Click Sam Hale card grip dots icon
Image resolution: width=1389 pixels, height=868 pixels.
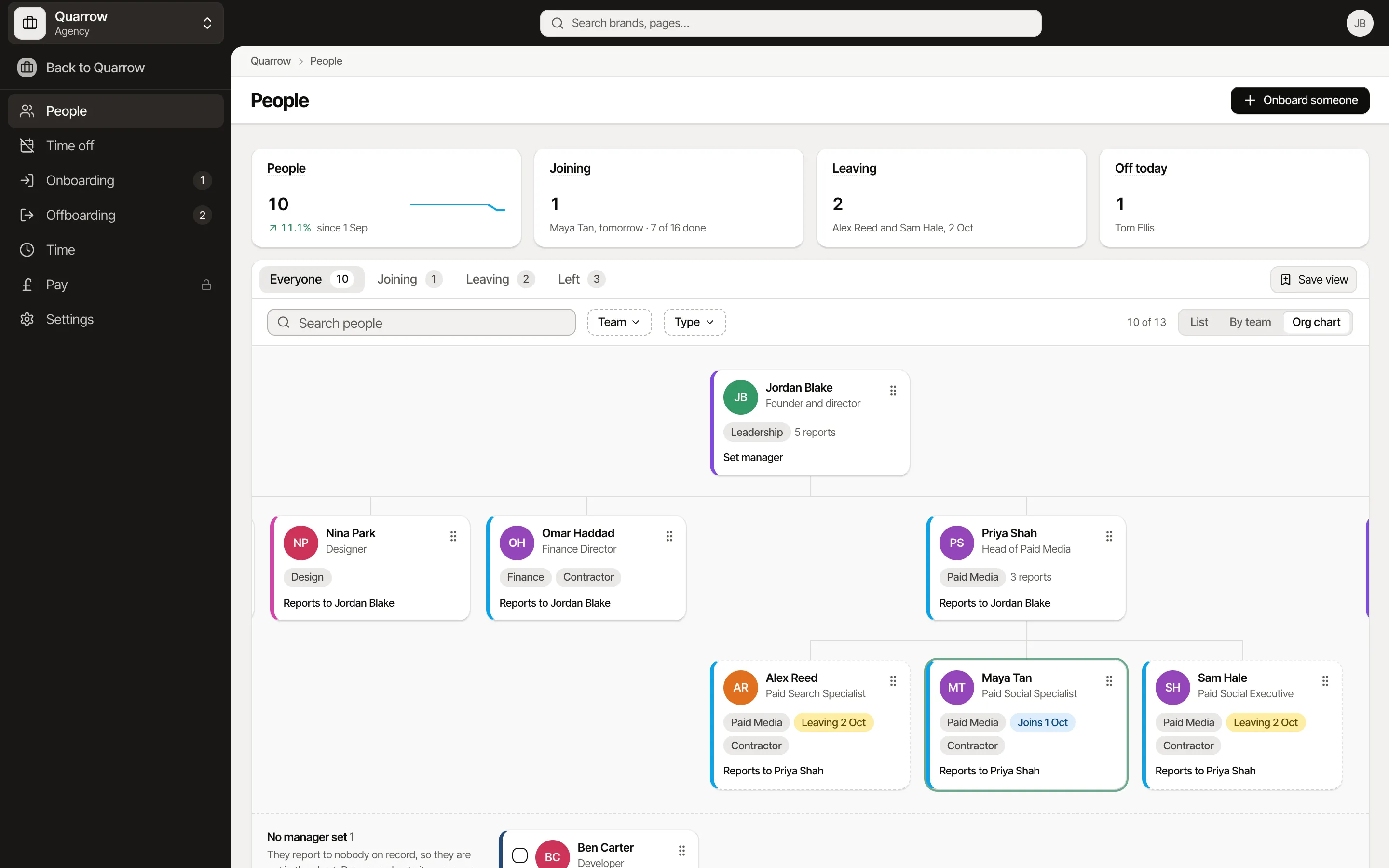tap(1325, 681)
